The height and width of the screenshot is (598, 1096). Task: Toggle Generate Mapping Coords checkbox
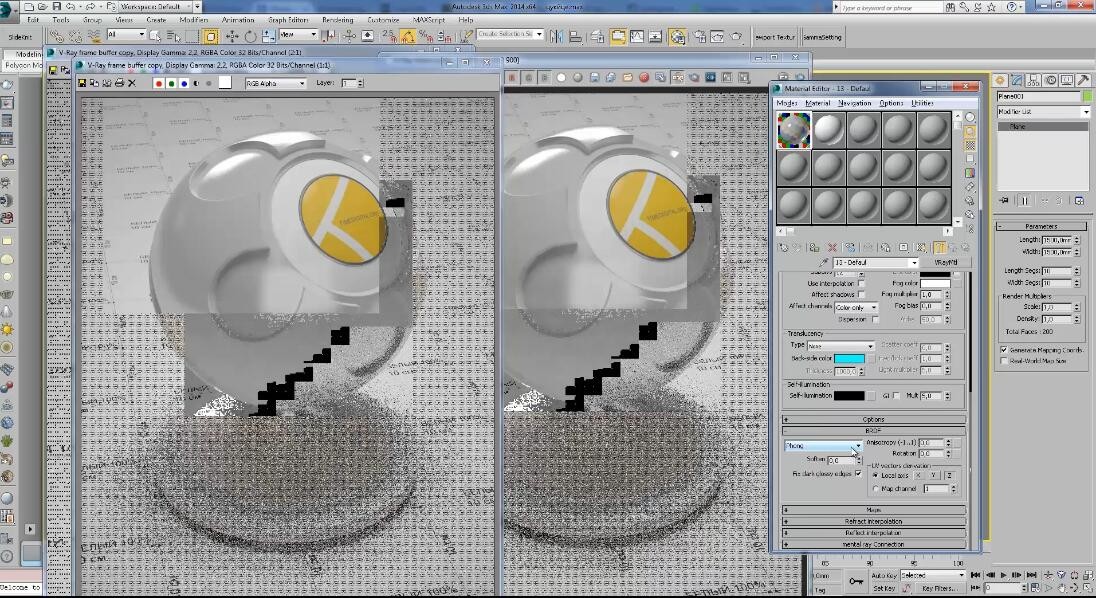pyautogui.click(x=1004, y=350)
